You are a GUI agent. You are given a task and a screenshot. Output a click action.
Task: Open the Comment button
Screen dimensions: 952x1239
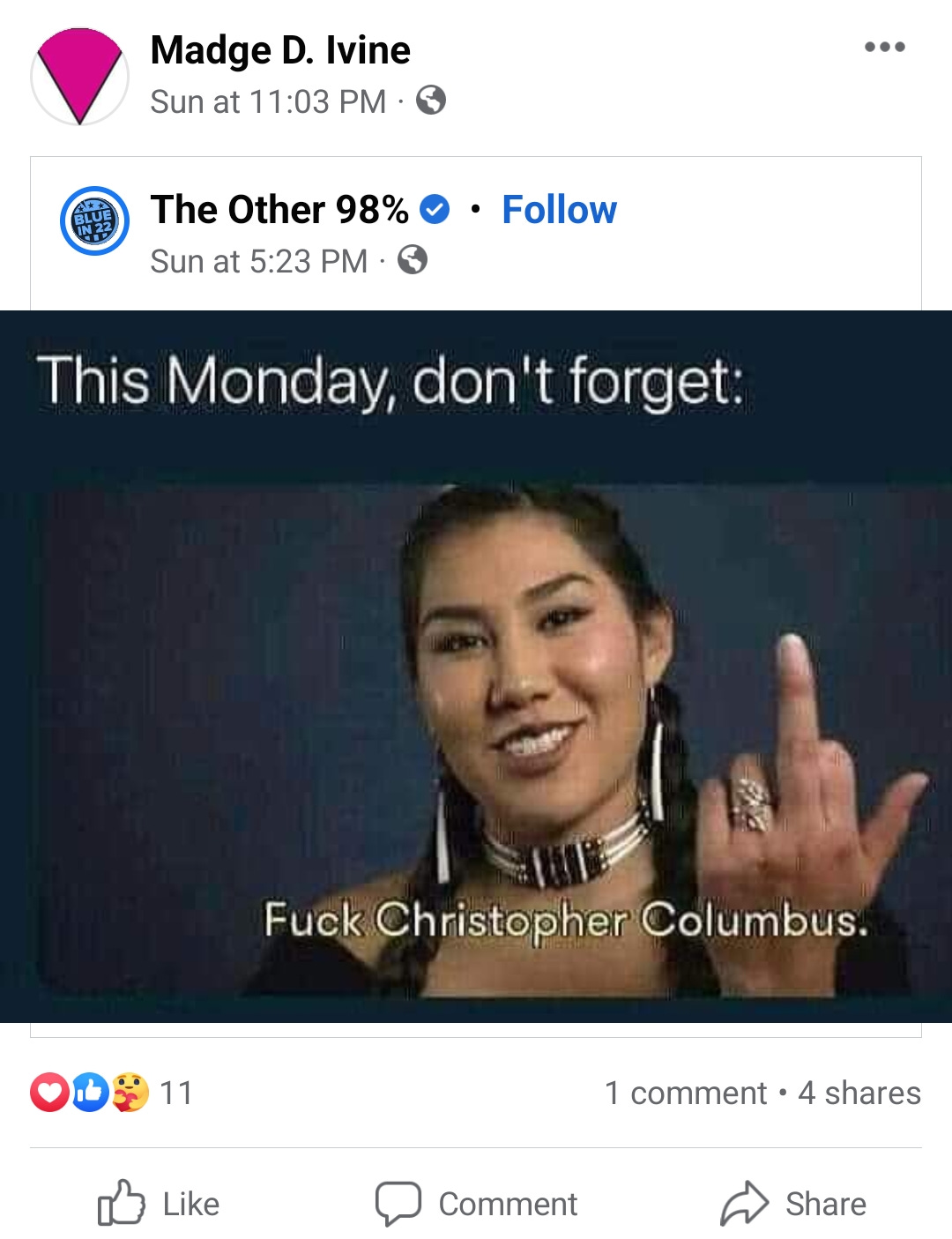[476, 1204]
